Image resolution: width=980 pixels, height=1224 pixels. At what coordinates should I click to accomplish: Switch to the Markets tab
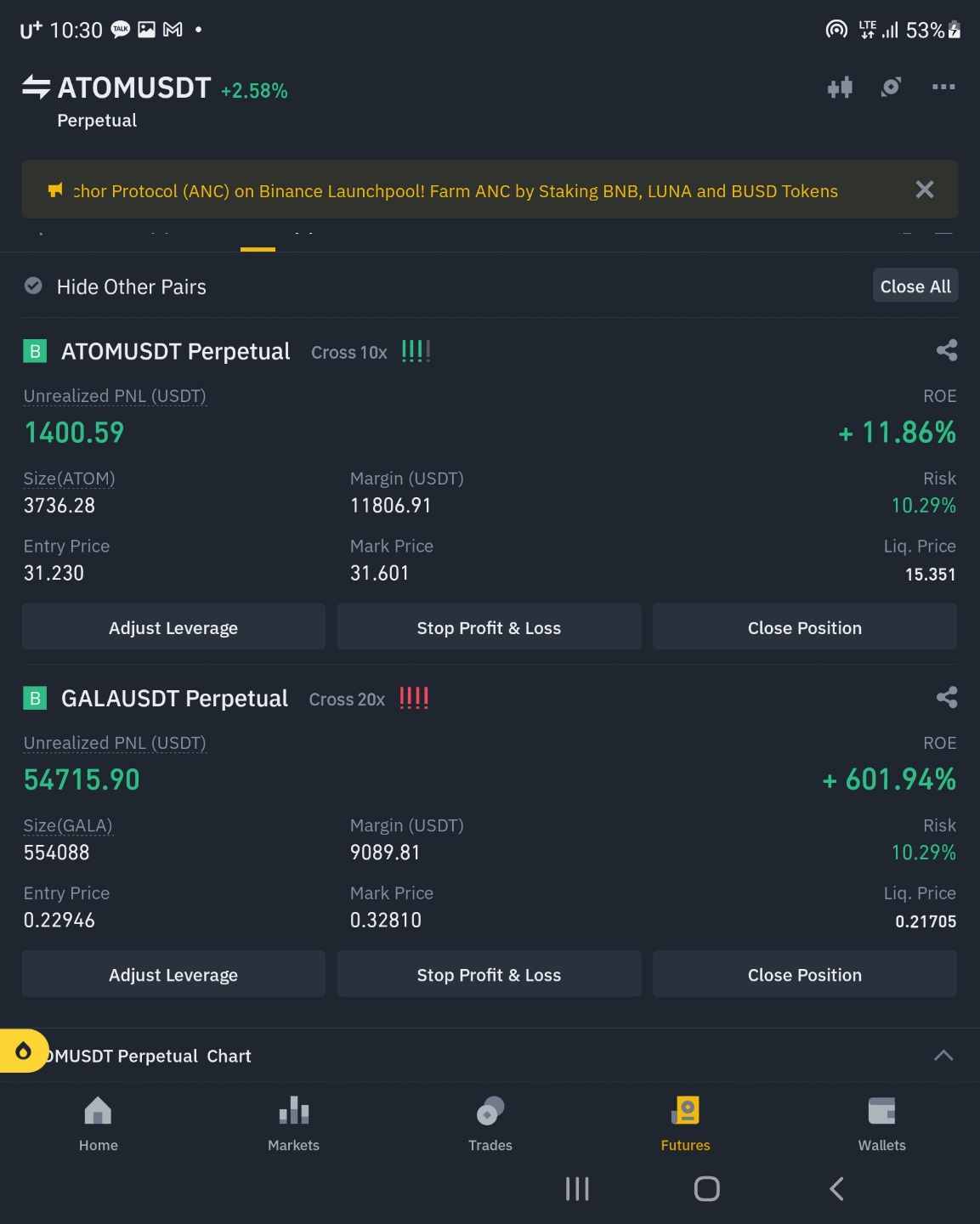point(294,1124)
